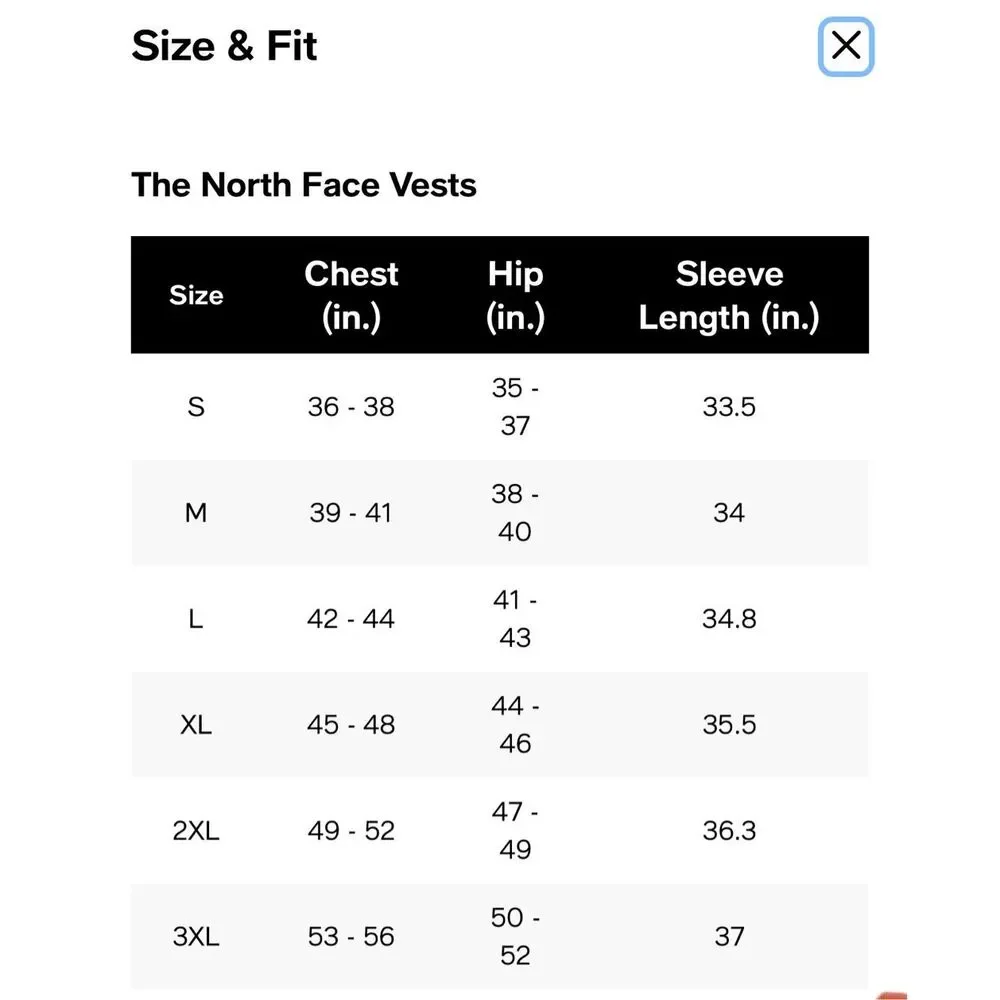Select the XL size row label
Screen dimensions: 1000x1000
(x=196, y=724)
